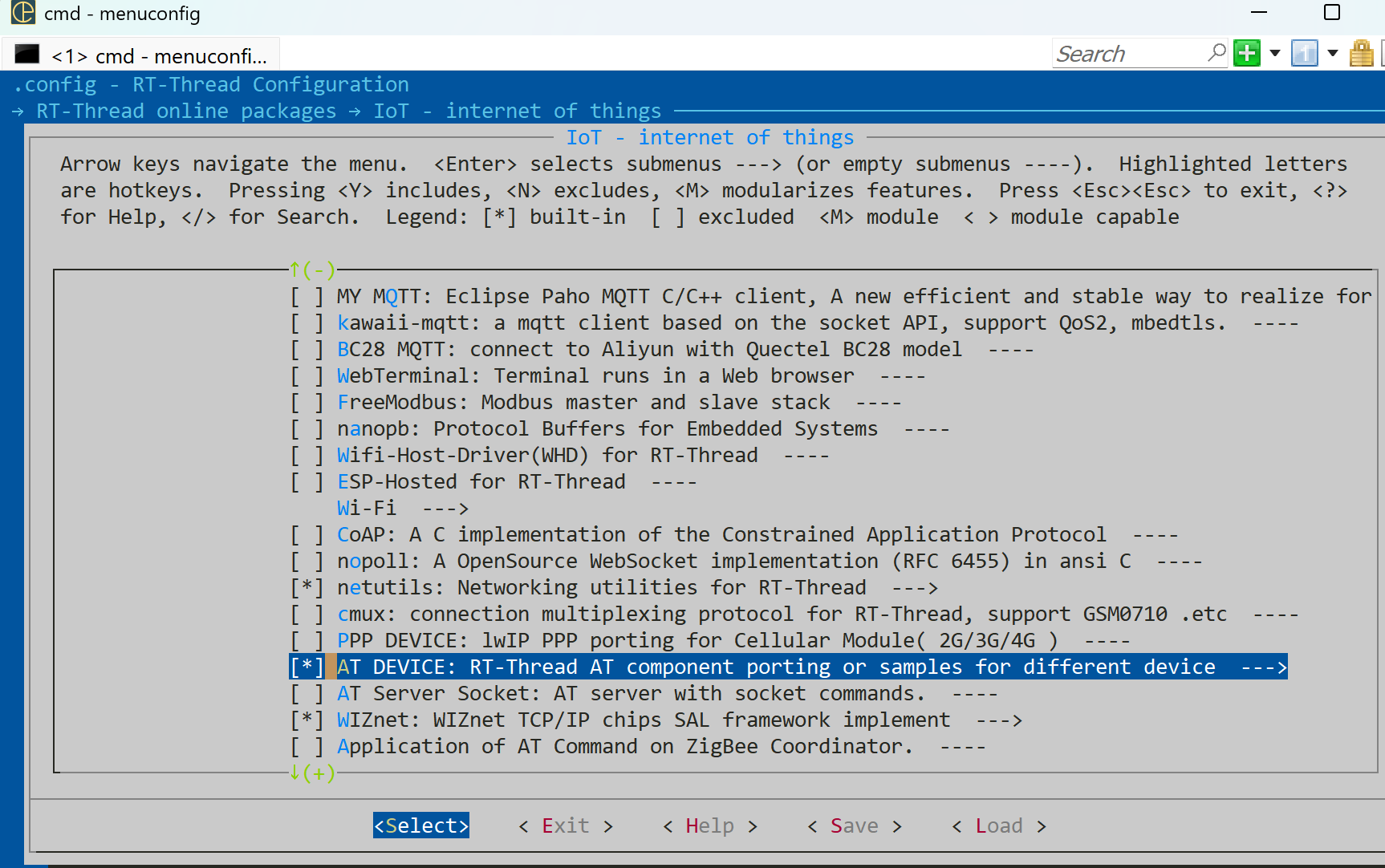Click the 'Wifi-Host-Driver(WHD) for RT-Thread' row
Image resolution: width=1385 pixels, height=868 pixels.
click(x=560, y=456)
